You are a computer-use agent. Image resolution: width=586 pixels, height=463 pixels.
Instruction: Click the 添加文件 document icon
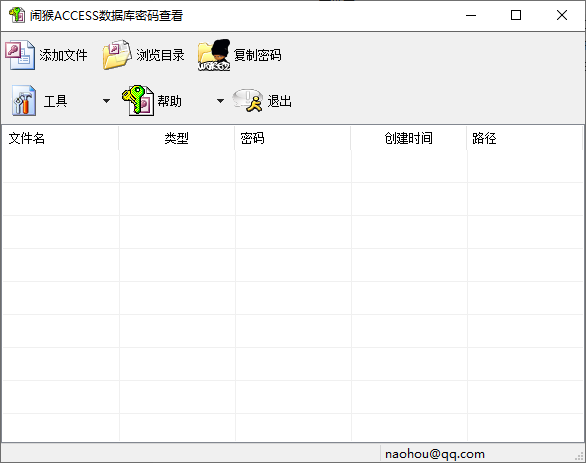pos(20,55)
